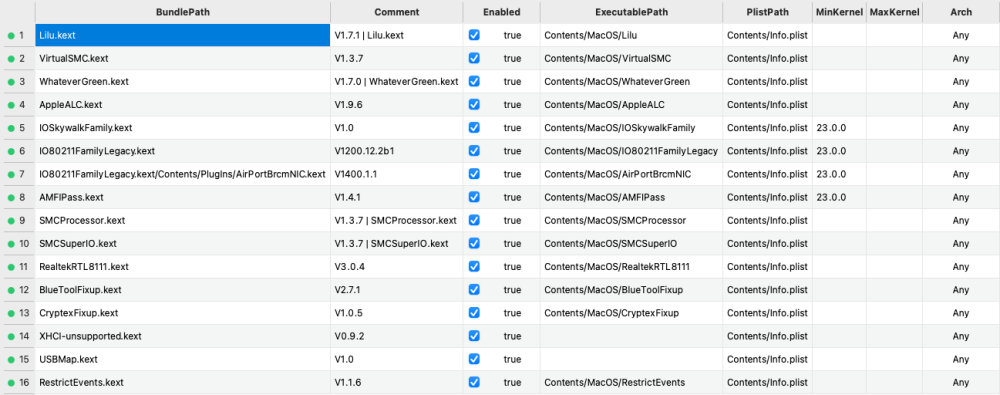Toggle Enabled checkbox for AMFIPass.kext
The height and width of the screenshot is (395, 1000).
474,197
